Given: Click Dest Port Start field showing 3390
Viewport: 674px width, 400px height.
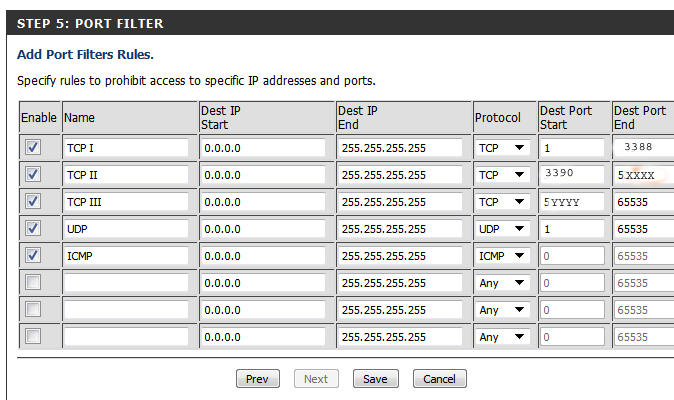Looking at the screenshot, I should point(572,175).
